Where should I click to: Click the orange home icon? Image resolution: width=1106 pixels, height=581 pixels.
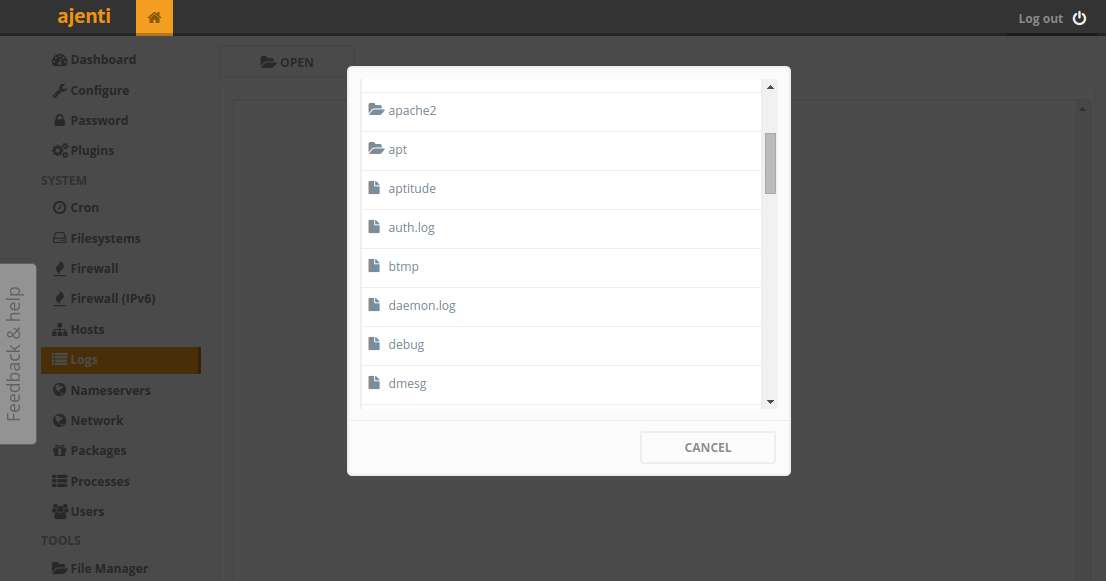(154, 18)
